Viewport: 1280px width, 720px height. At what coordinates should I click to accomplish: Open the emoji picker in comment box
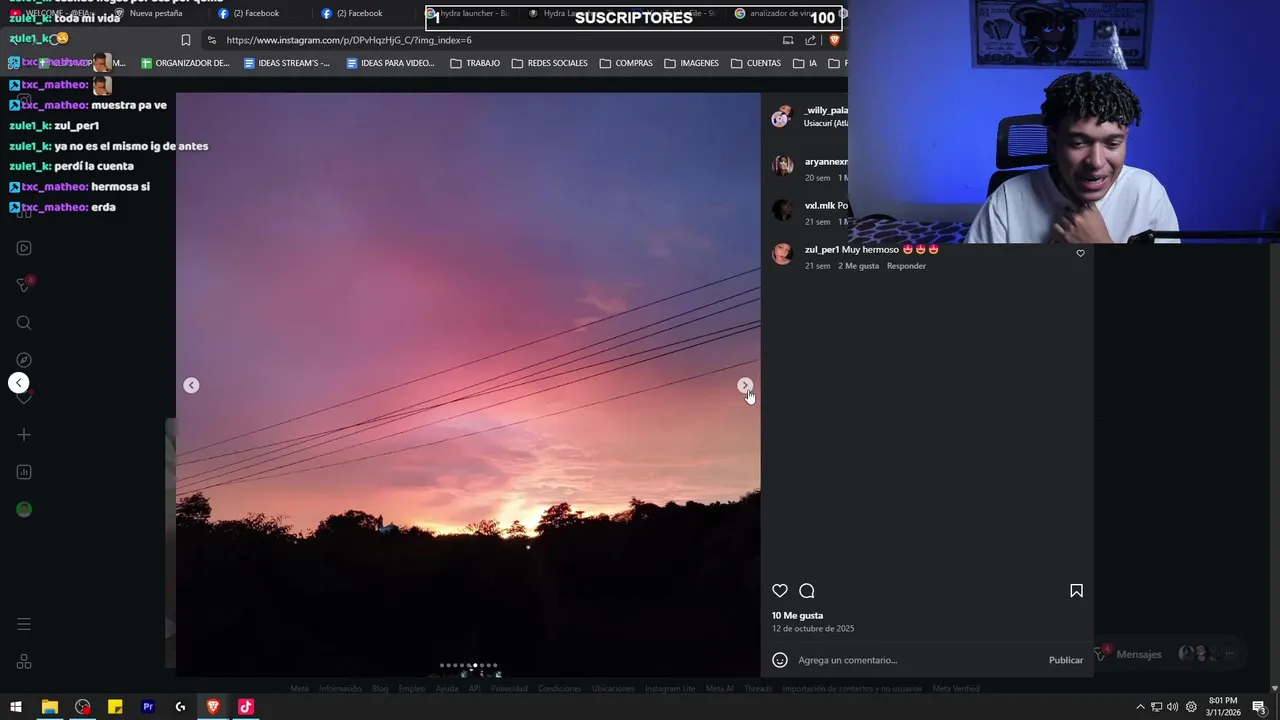click(x=780, y=660)
